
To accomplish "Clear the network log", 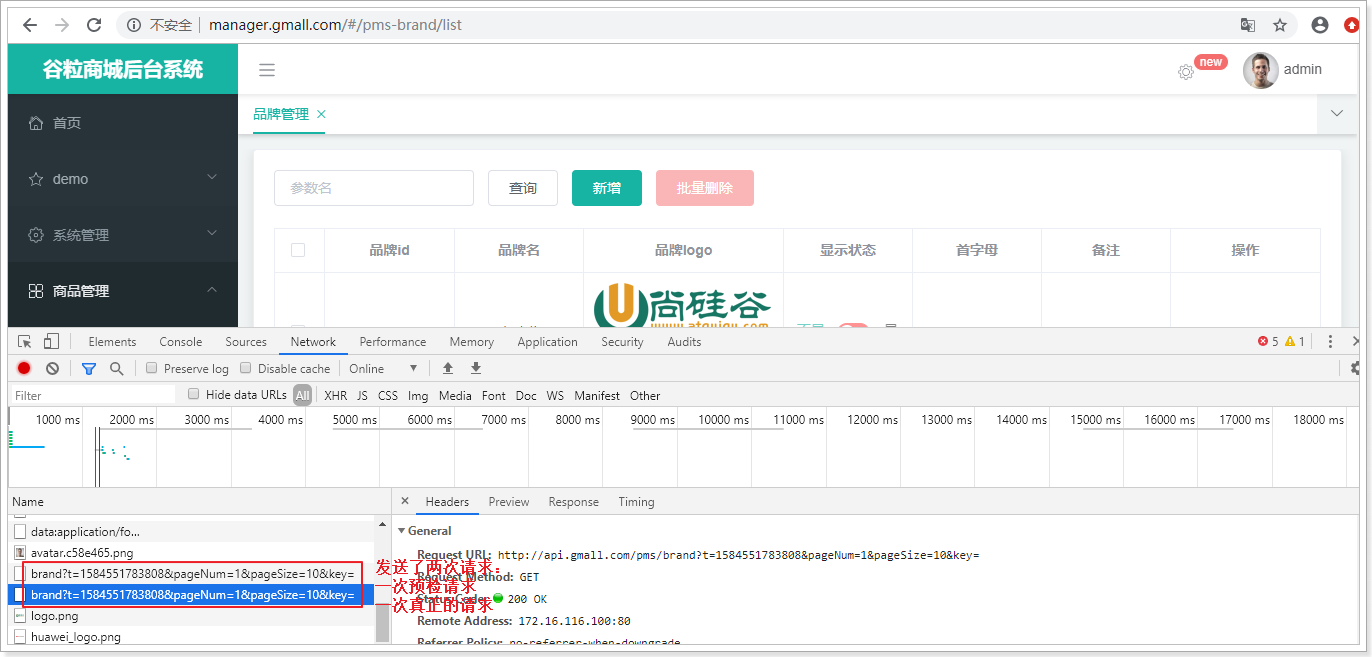I will tap(52, 369).
